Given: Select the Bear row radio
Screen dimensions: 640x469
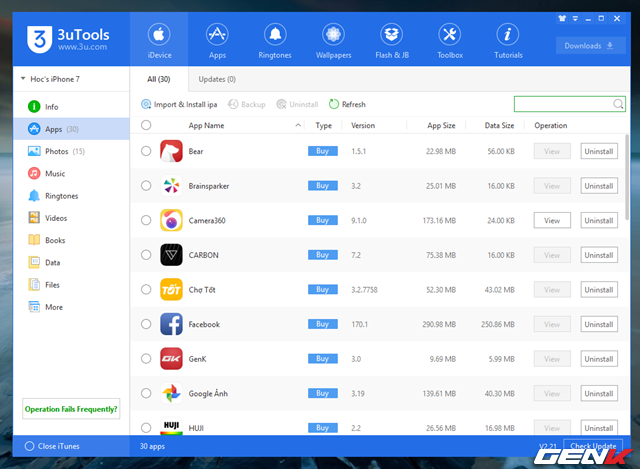Looking at the screenshot, I should pos(146,151).
